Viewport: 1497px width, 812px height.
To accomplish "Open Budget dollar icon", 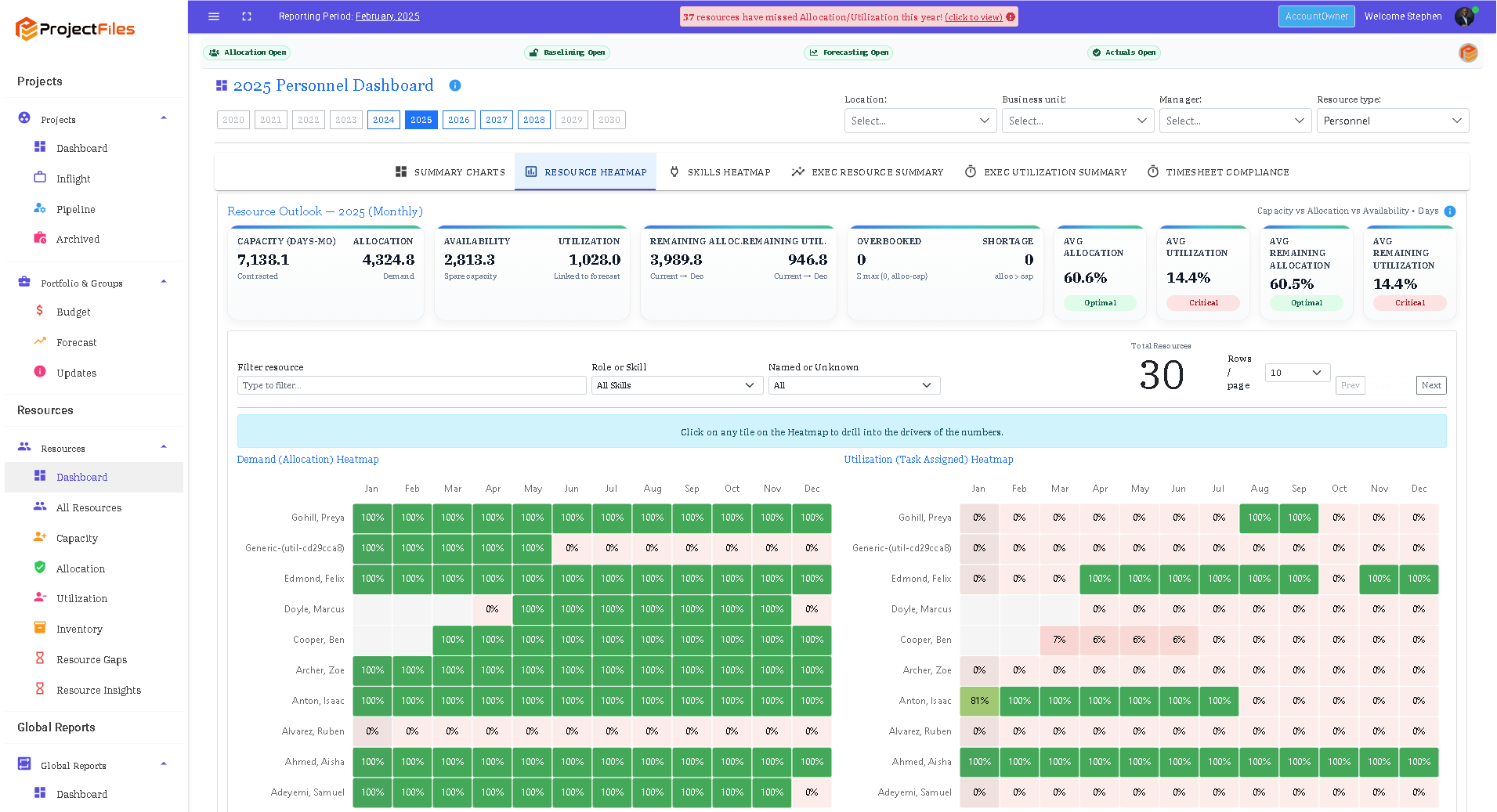I will coord(40,311).
